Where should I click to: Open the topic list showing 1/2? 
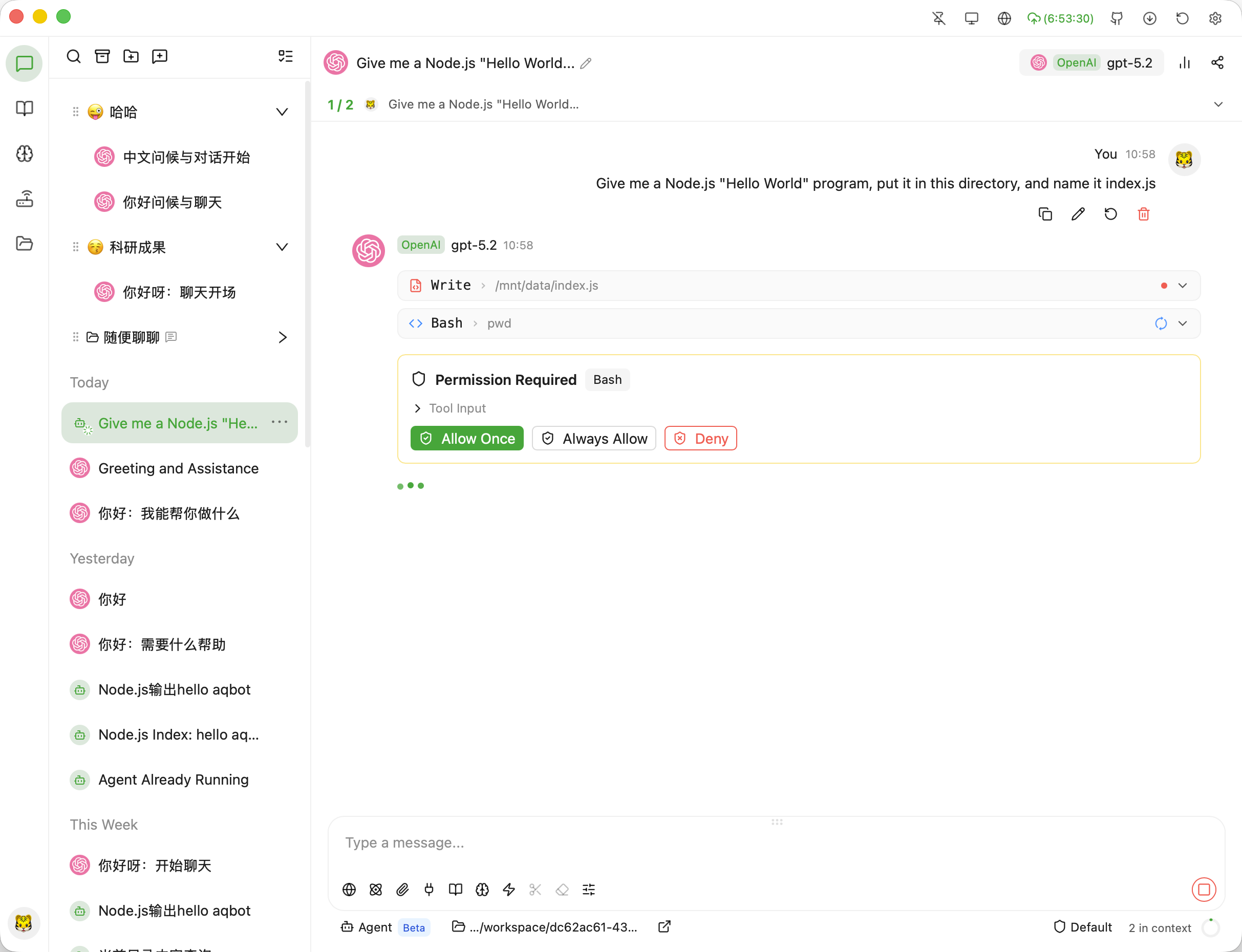click(340, 104)
